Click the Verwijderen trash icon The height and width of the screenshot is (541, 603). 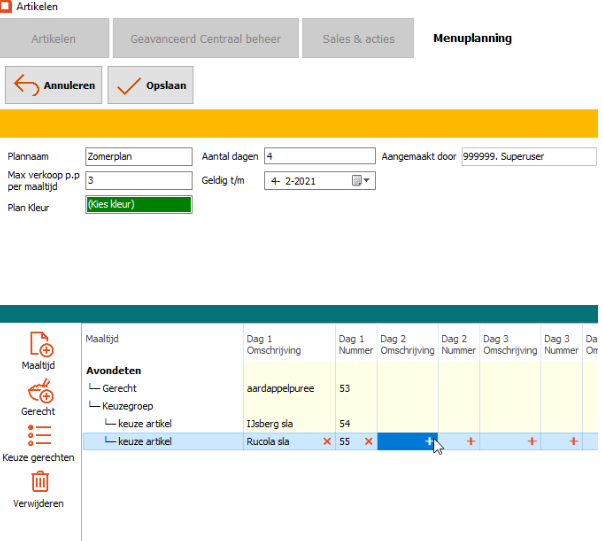[40, 482]
